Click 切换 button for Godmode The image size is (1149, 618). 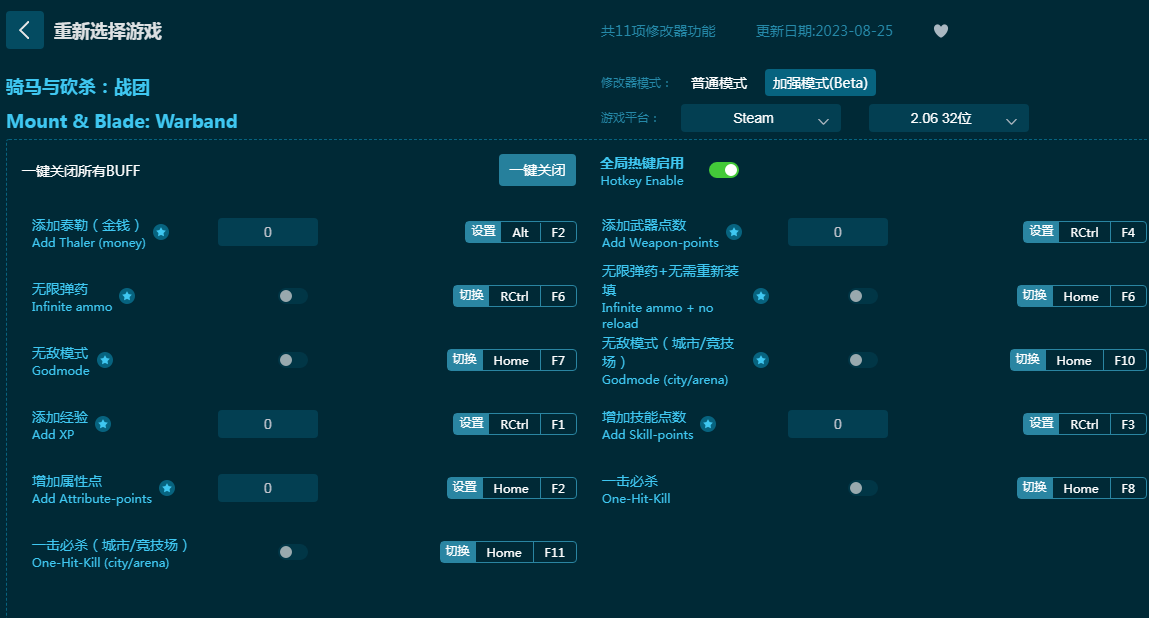pos(465,359)
